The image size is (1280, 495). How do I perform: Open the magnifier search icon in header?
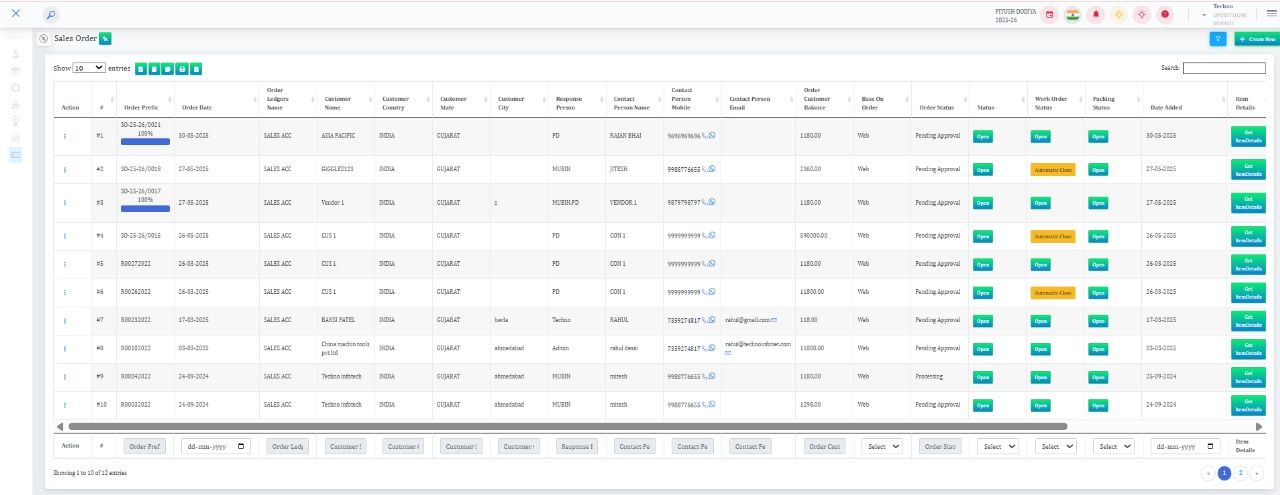(x=51, y=15)
